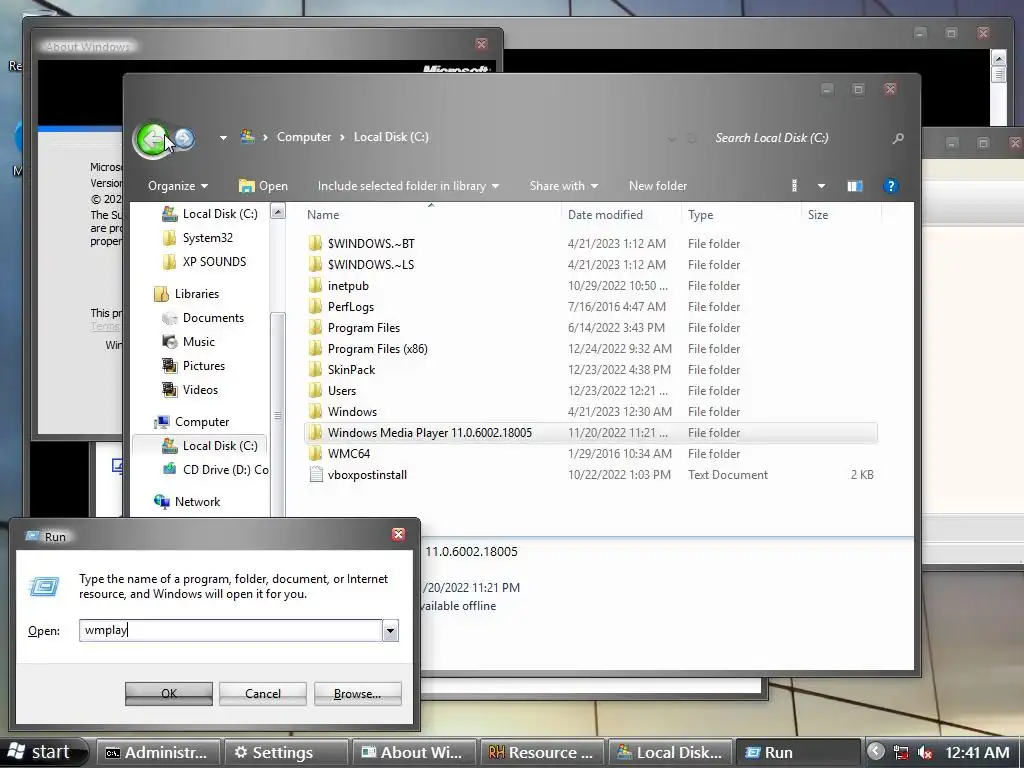Viewport: 1024px width, 768px height.
Task: Click Browse... in the Run dialog
Action: 357,694
